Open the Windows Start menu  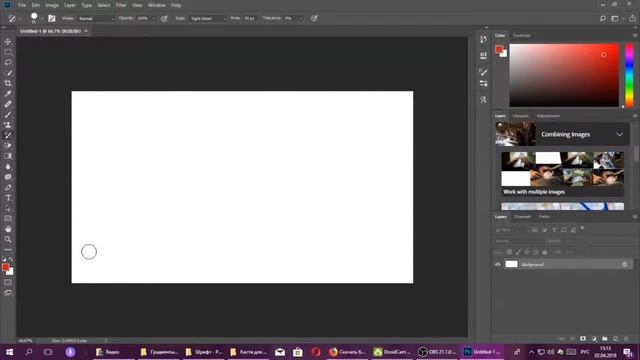(x=9, y=352)
